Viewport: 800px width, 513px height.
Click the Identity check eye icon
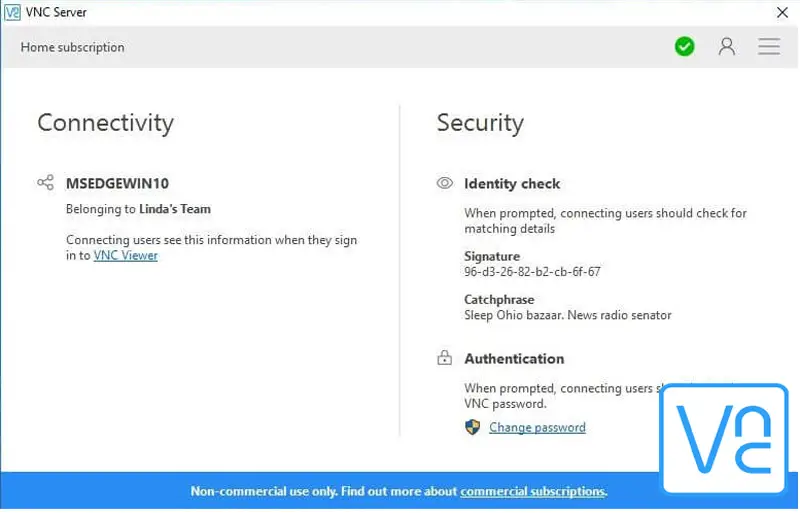[445, 184]
